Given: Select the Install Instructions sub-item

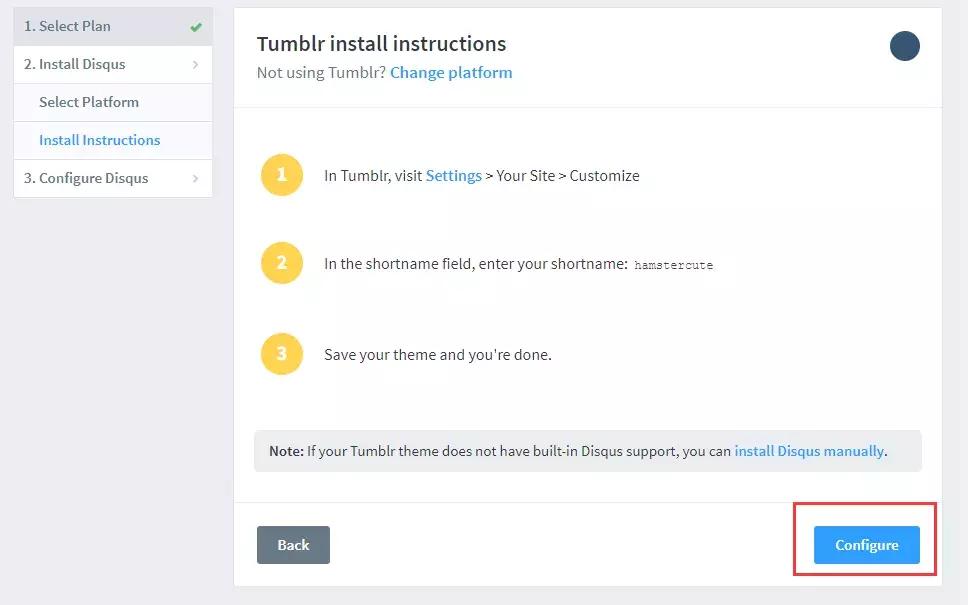Looking at the screenshot, I should 99,140.
